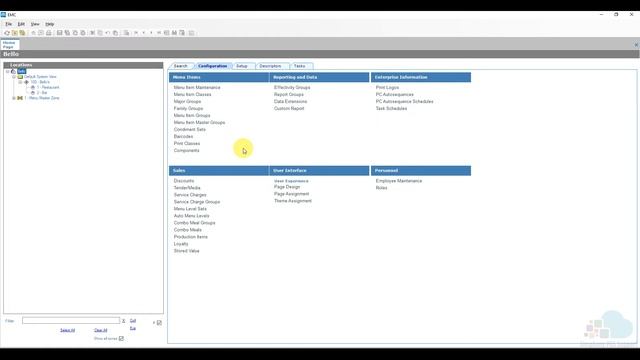Screen dimensions: 640x360
Task: Open Report Groups
Action: pos(289,94)
